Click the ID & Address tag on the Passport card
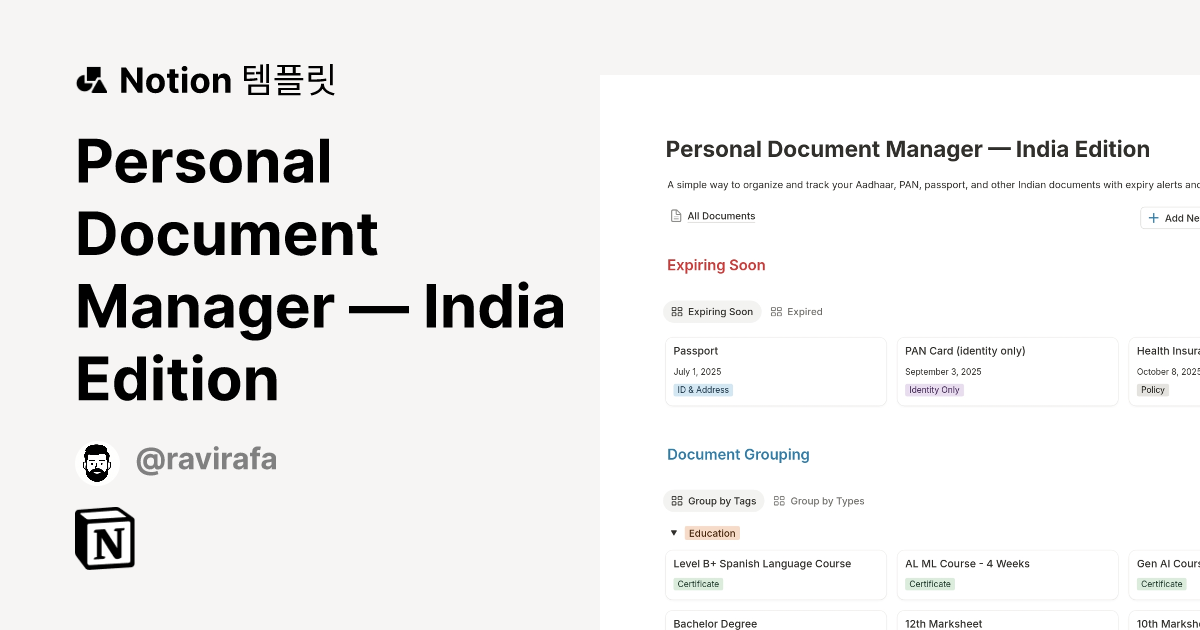The width and height of the screenshot is (1200, 630). [x=703, y=390]
